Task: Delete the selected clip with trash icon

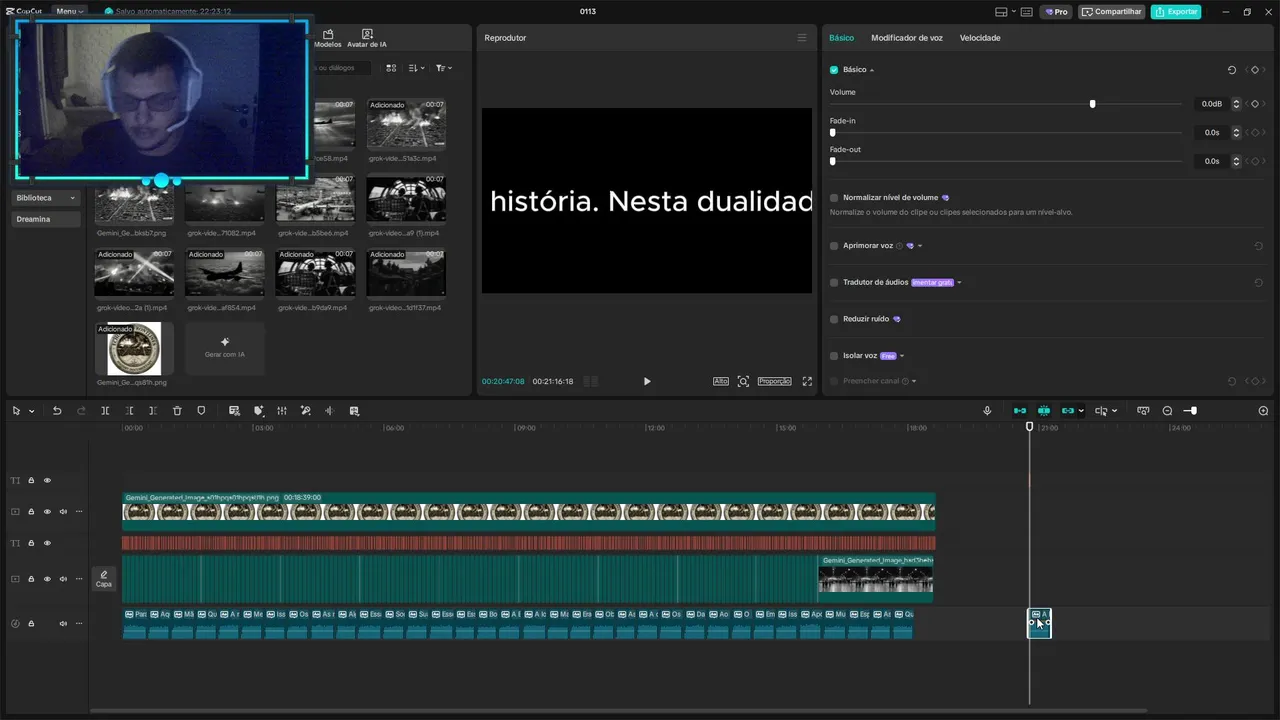Action: coord(177,411)
